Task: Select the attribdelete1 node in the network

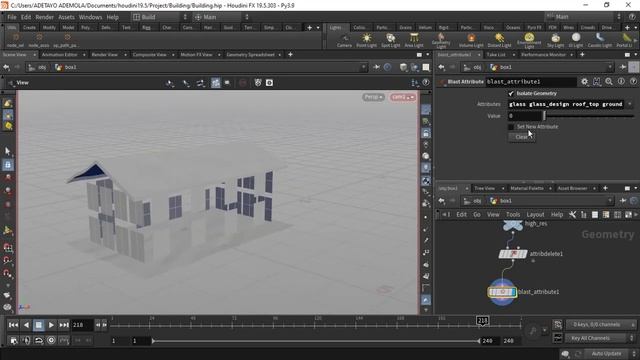Action: coord(513,254)
